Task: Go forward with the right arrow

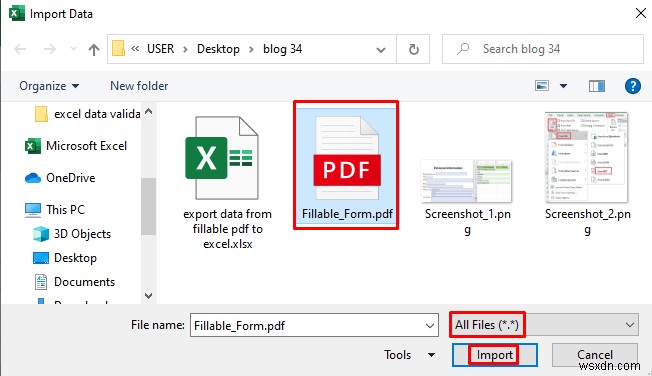Action: tap(49, 49)
